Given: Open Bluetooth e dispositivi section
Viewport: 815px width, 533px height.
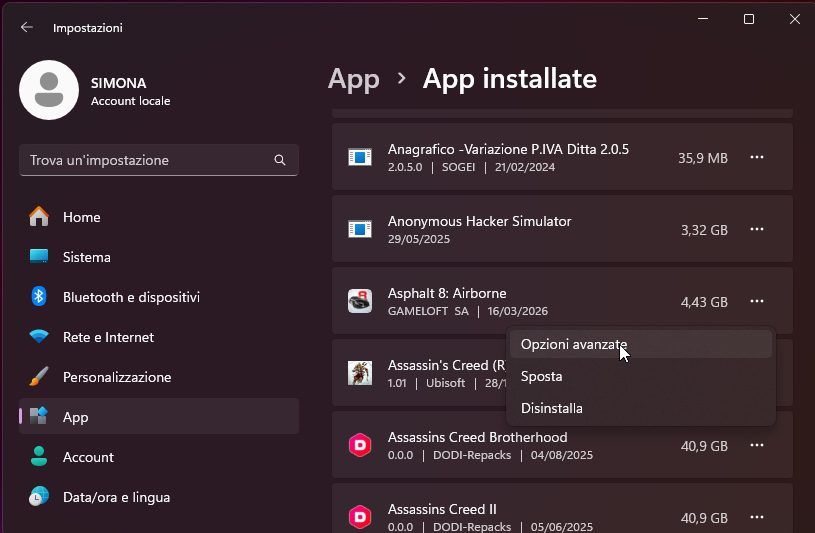Looking at the screenshot, I should point(159,297).
